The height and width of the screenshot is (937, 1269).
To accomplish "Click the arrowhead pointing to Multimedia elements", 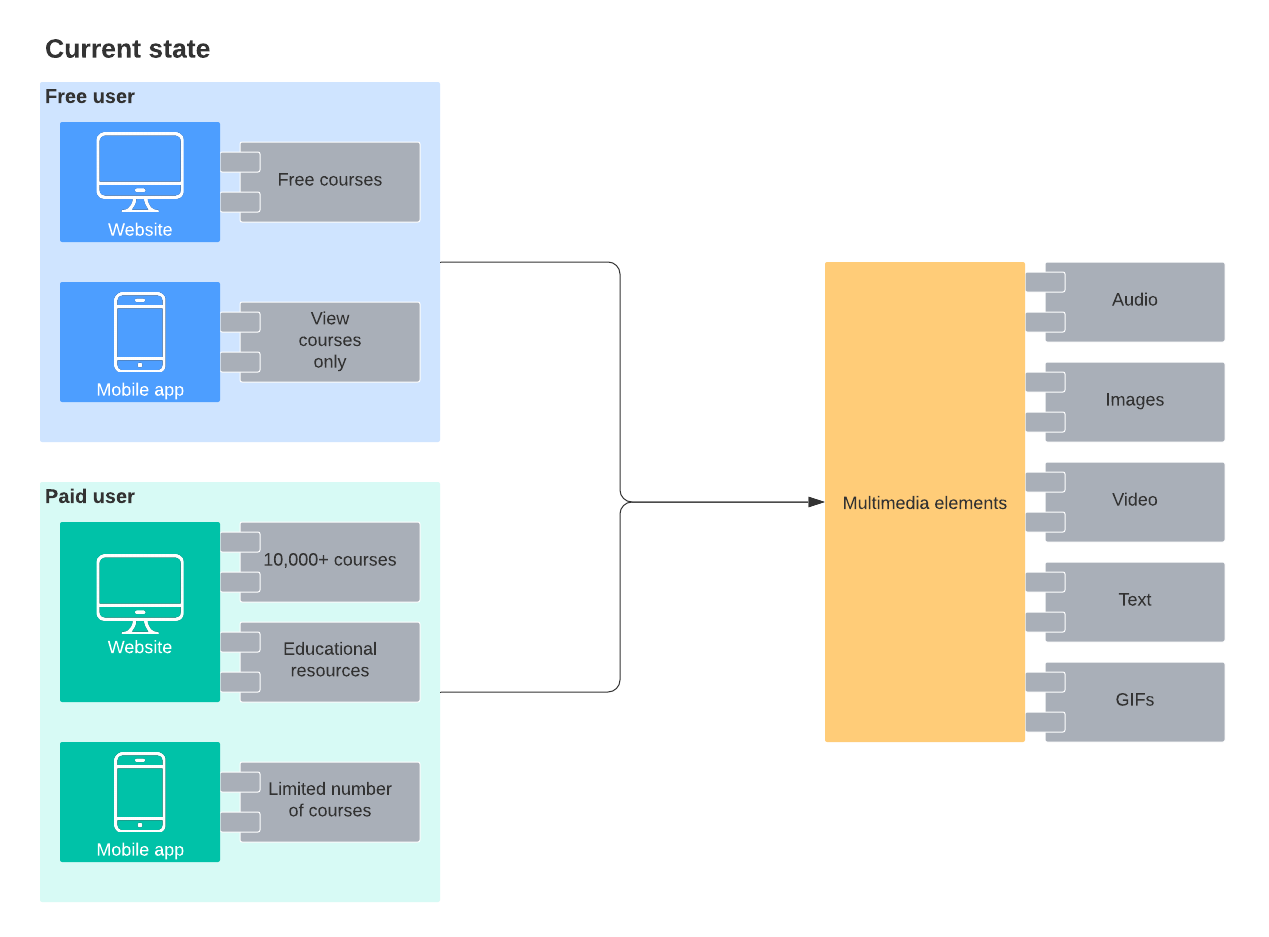I will click(x=816, y=502).
